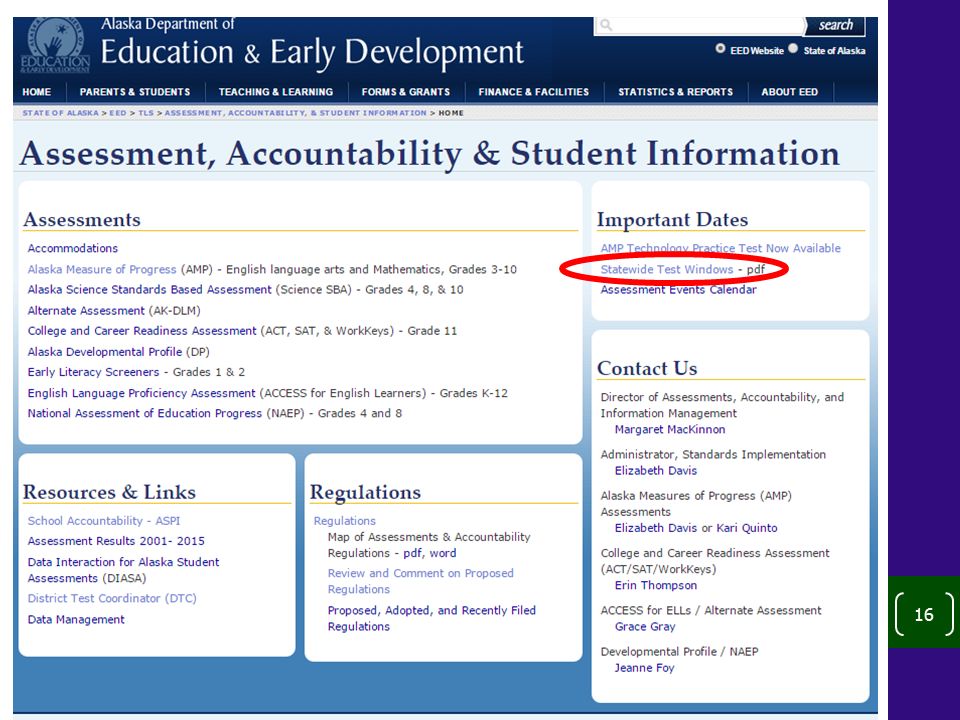Viewport: 960px width, 720px height.
Task: Open Alaska Science Standards Based Assessment link
Action: coord(149,290)
